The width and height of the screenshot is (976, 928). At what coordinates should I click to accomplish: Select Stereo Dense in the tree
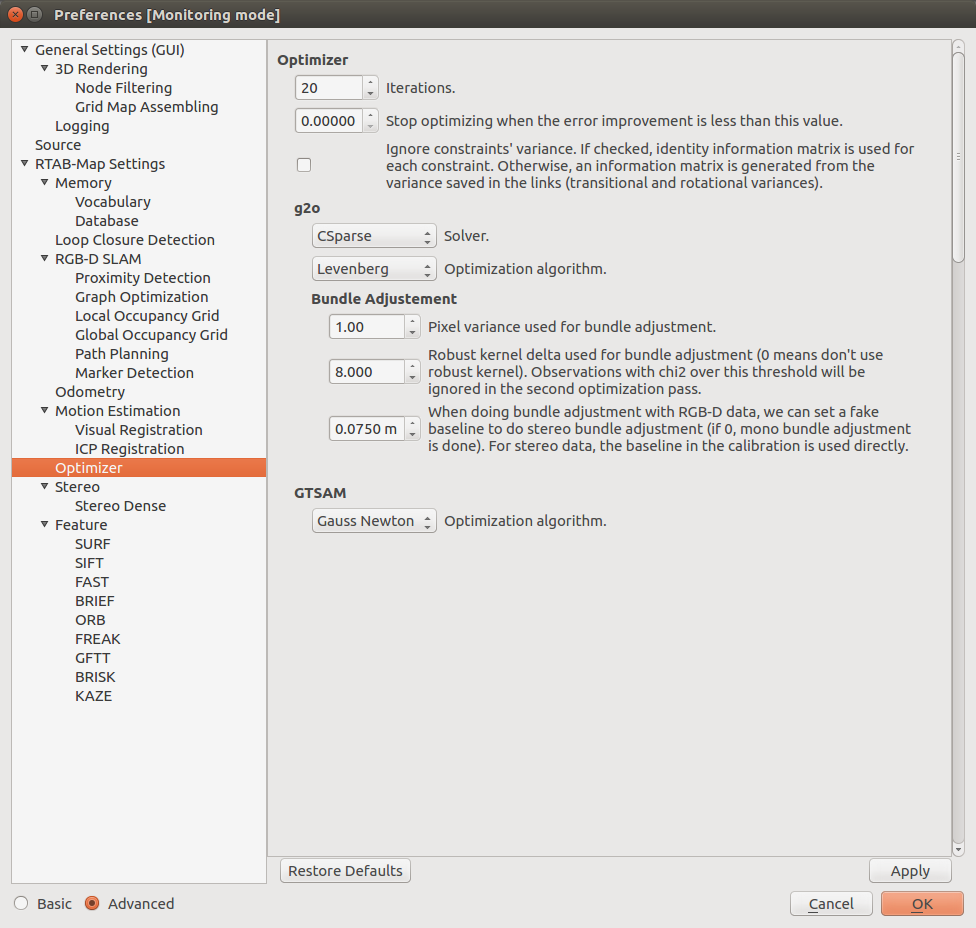pos(120,506)
